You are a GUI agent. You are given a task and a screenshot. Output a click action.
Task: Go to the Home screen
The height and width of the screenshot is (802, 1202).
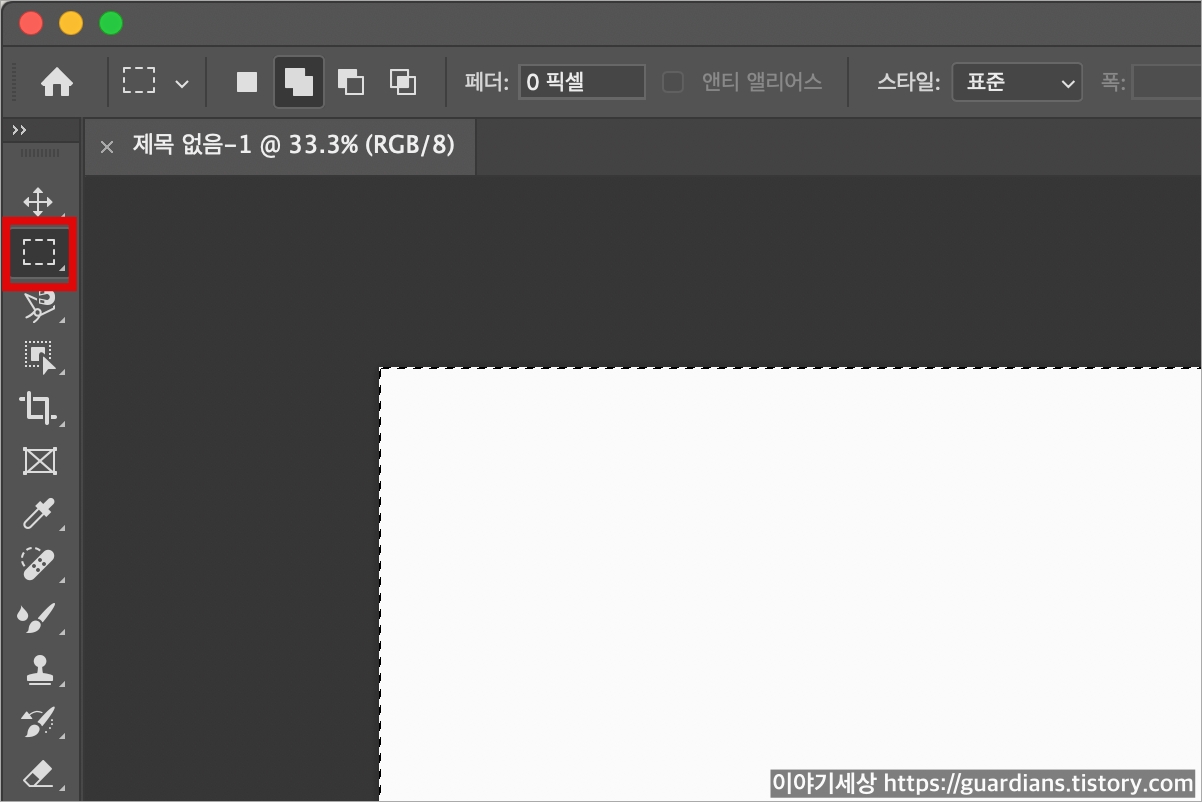pos(57,83)
